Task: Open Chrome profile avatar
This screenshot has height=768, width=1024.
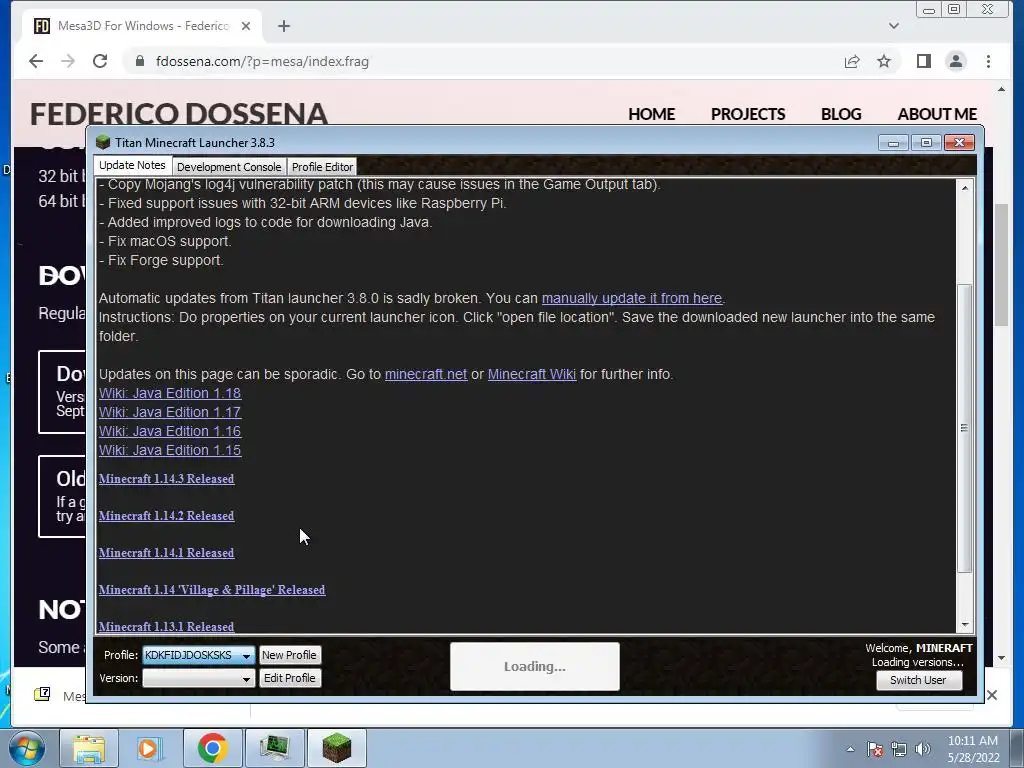Action: pyautogui.click(x=955, y=61)
